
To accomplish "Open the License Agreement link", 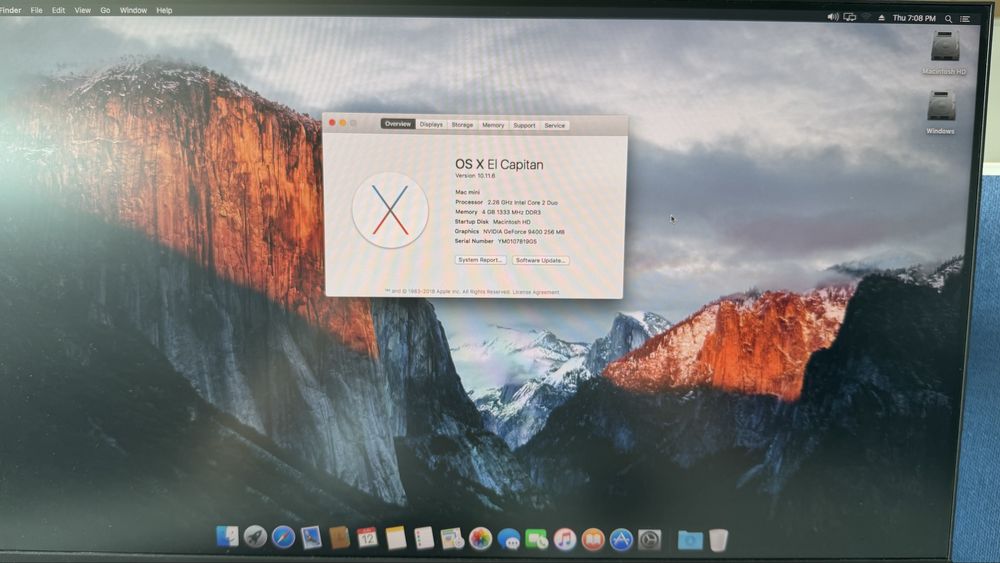I will point(536,292).
